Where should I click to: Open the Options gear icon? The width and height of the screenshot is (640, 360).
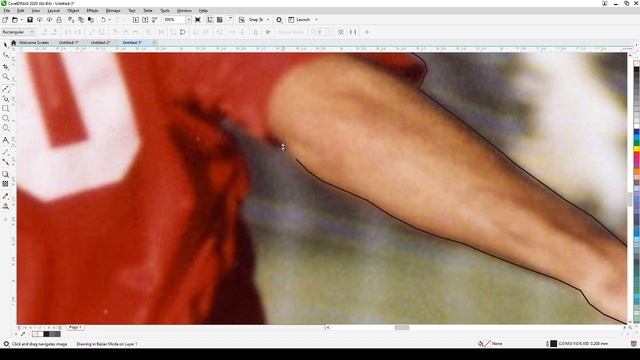279,20
